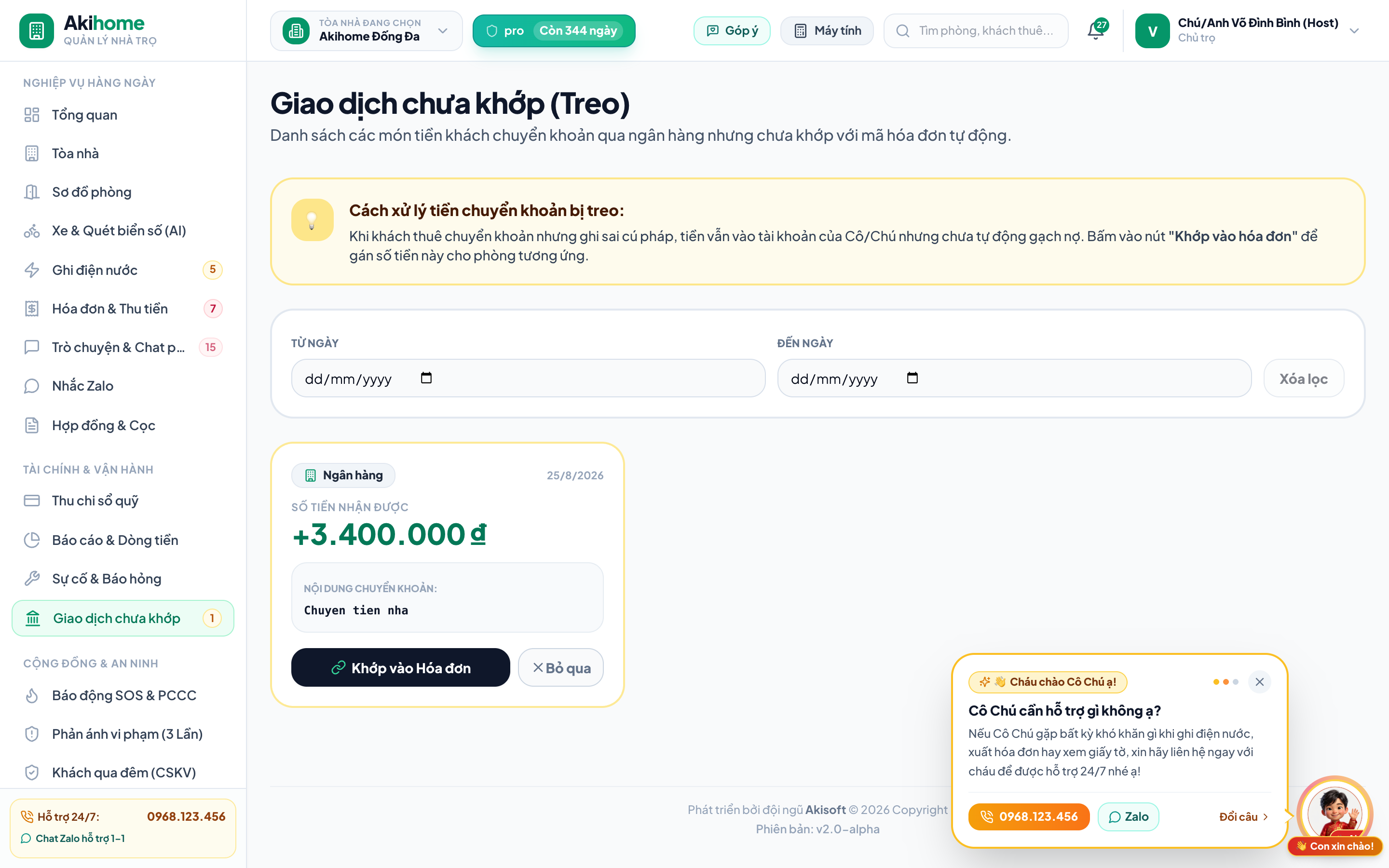1389x868 pixels.
Task: Click the mascot avatar Con xin chào
Action: coord(1335,814)
